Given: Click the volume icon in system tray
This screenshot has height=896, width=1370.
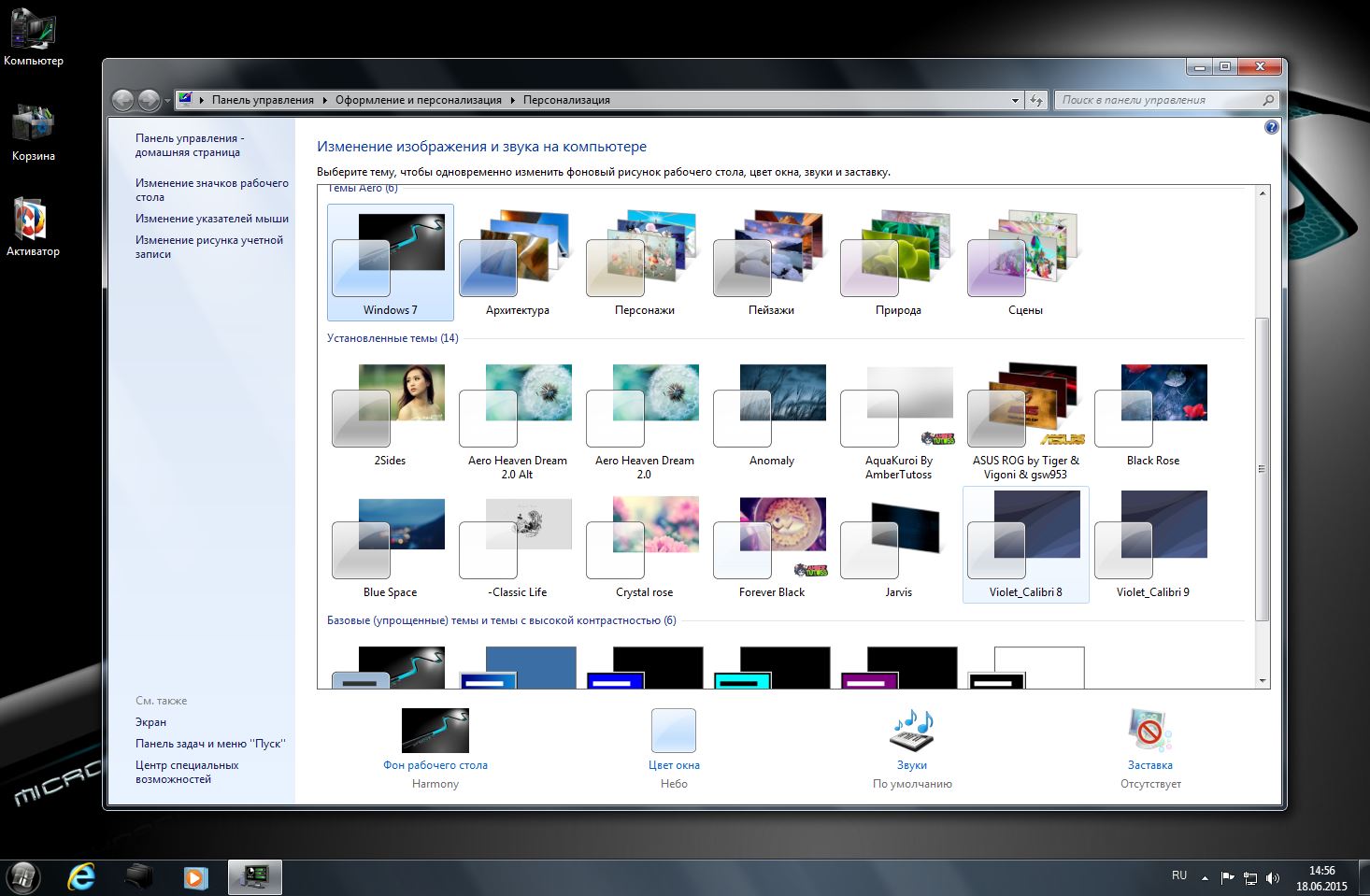Looking at the screenshot, I should click(1272, 878).
